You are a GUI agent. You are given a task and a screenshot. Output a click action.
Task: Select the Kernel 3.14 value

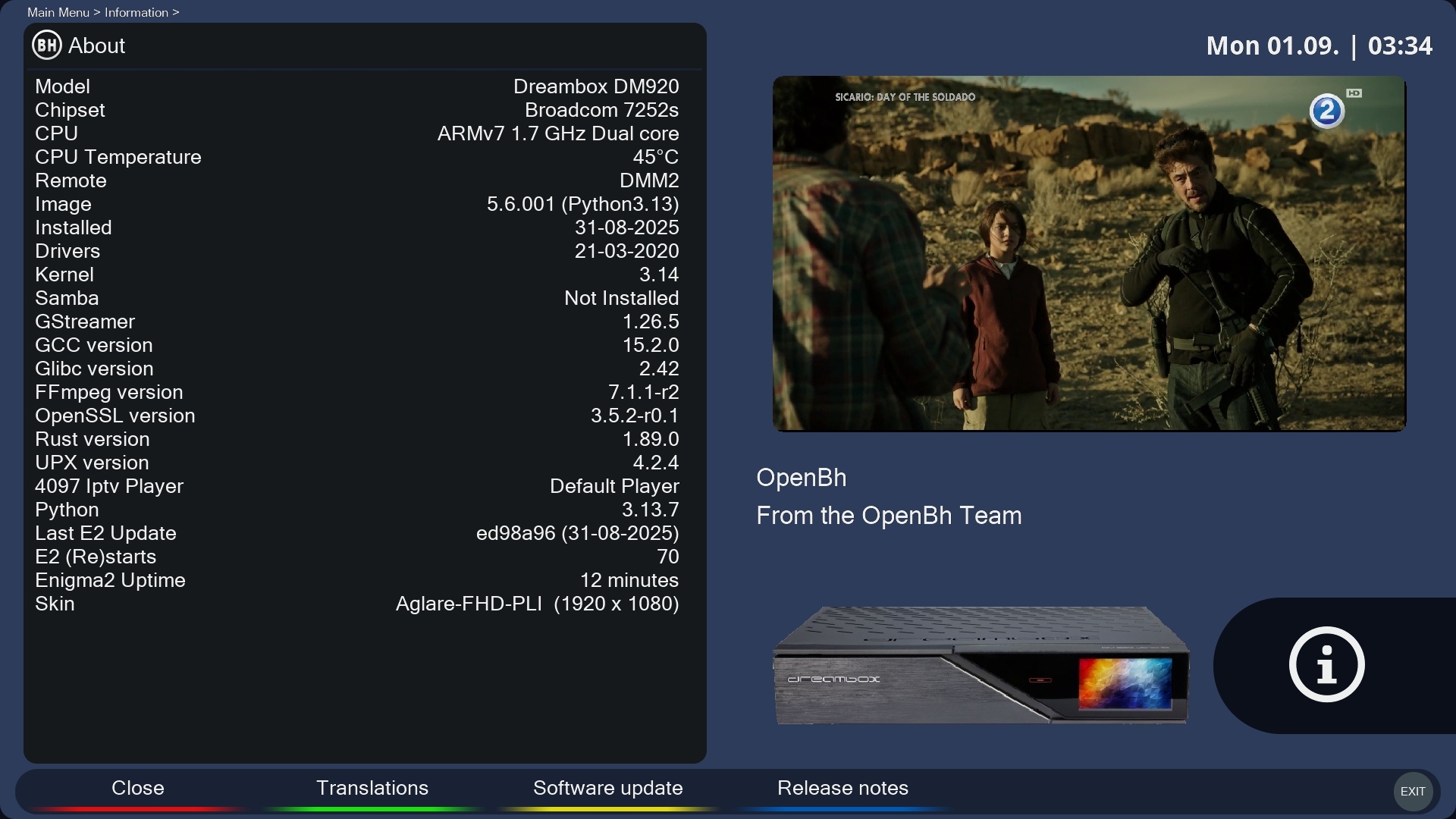click(659, 275)
